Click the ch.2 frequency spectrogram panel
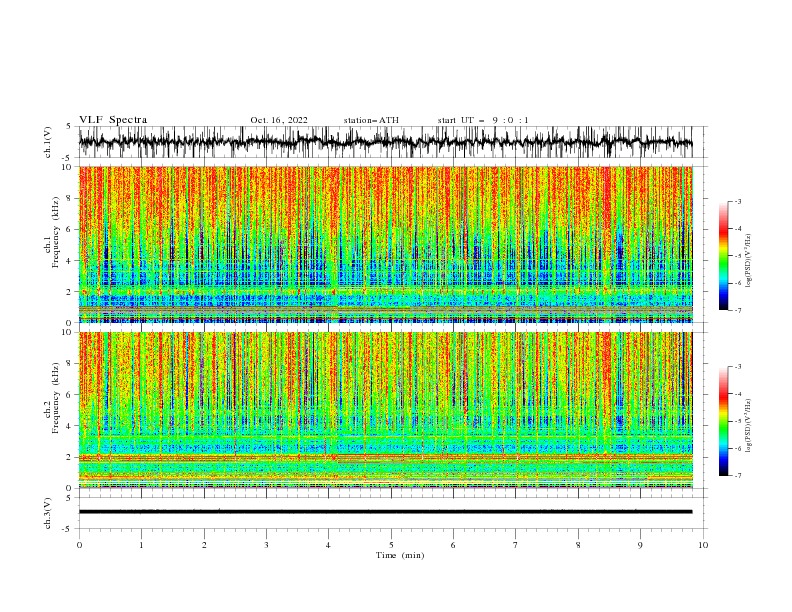792x612 pixels. pos(385,410)
